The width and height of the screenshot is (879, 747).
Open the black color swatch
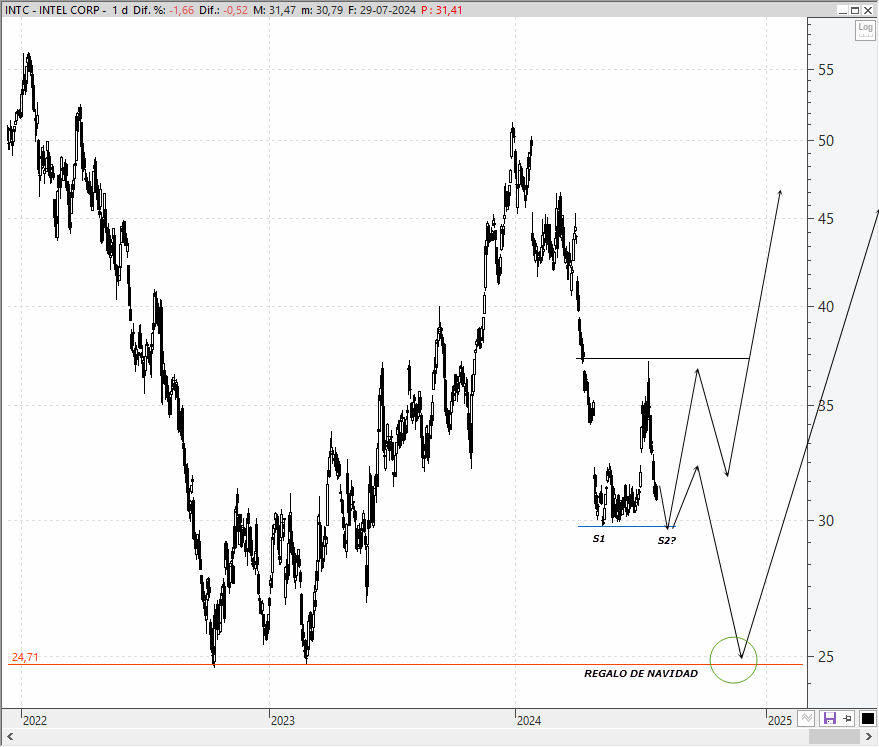pos(867,718)
